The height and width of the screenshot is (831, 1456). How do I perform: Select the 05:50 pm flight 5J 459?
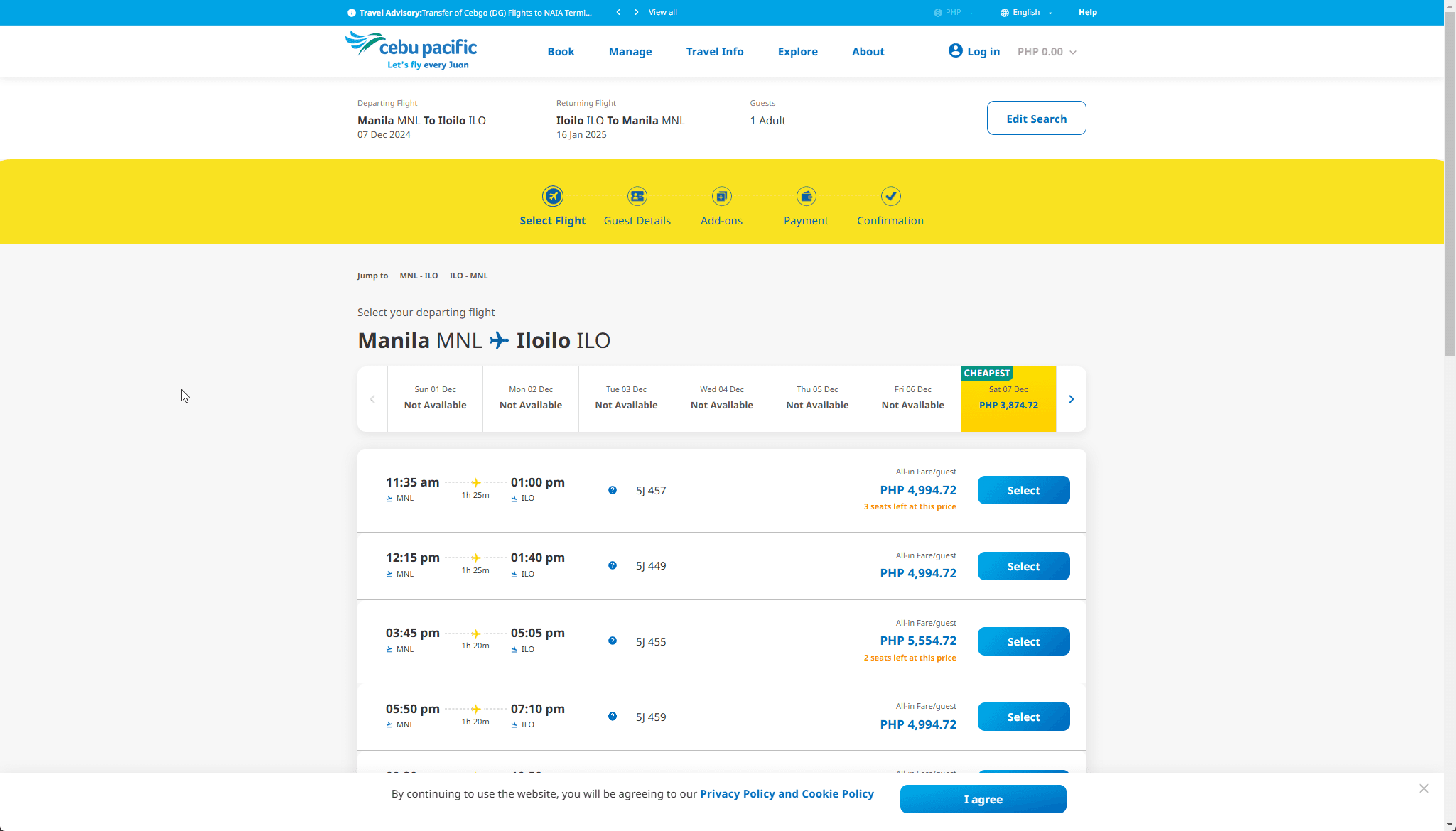click(1023, 717)
